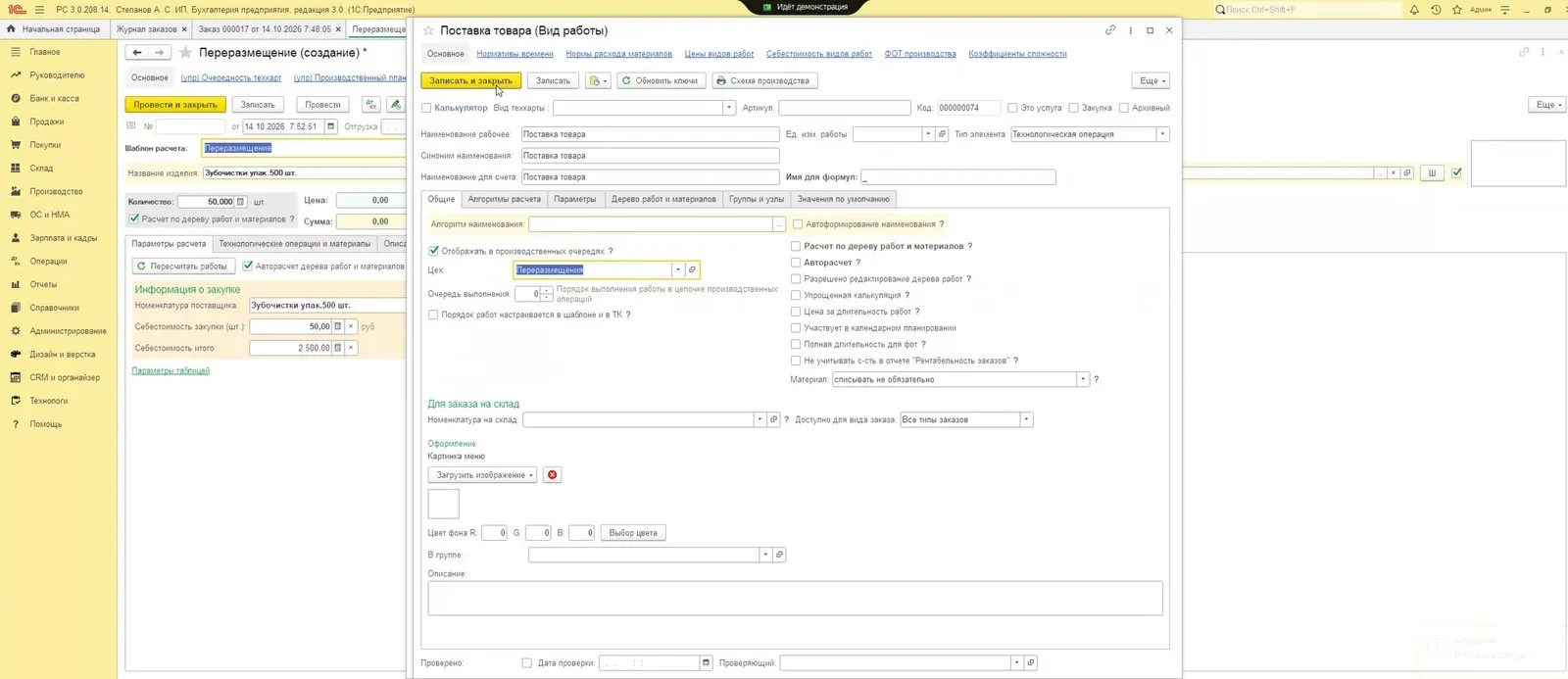Viewport: 1568px width, 679px height.
Task: Enable 'Автоформирование наименования' checkbox
Action: [798, 224]
